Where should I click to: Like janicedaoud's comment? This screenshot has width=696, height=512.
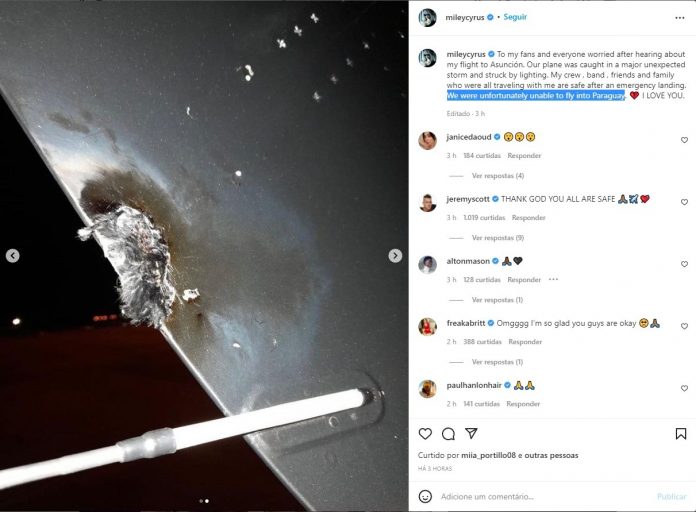pos(684,140)
